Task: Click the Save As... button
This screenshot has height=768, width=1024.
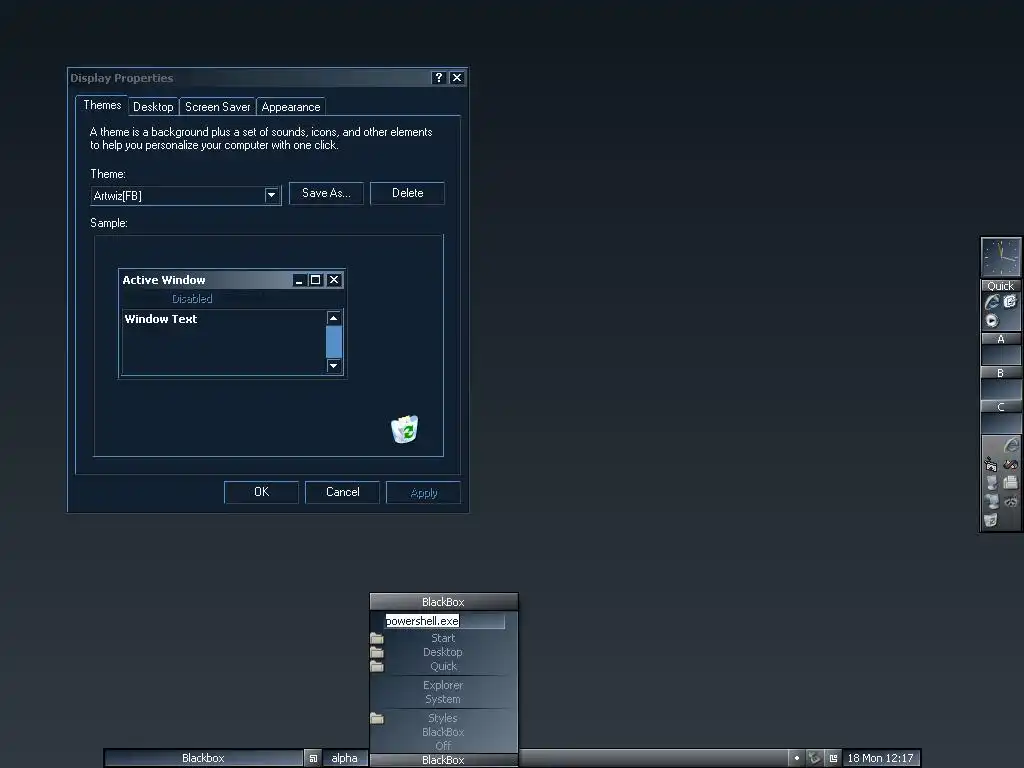Action: tap(326, 193)
